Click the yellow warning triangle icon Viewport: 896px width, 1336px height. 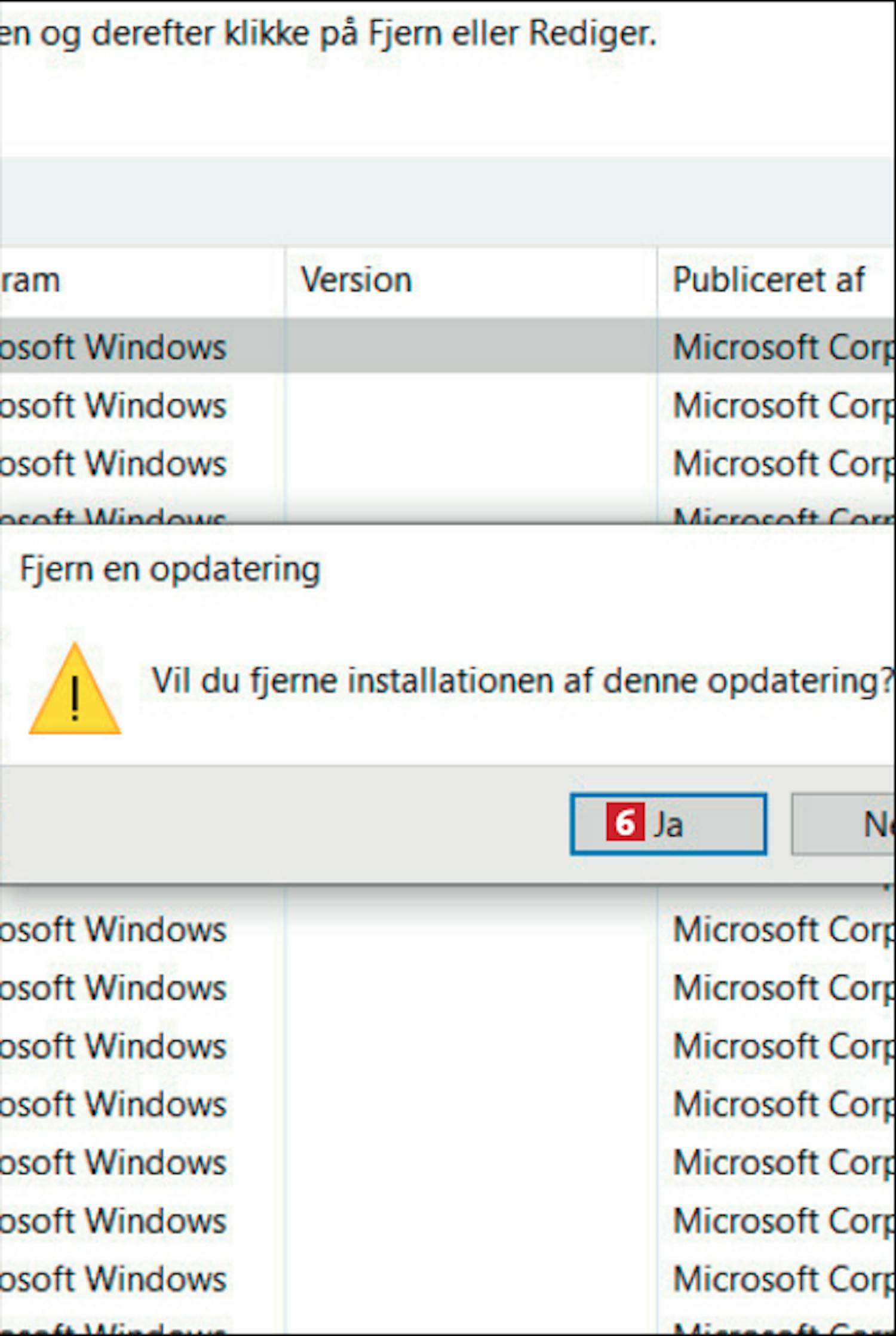coord(75,689)
